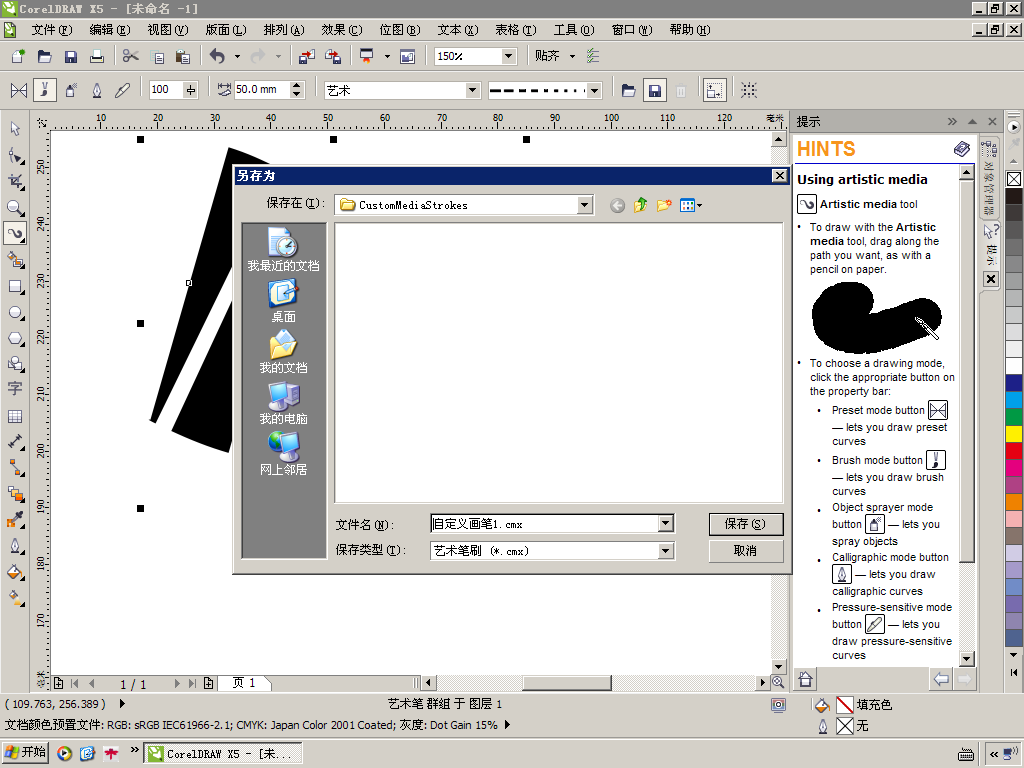Expand the 贴齐 snap dropdown
Viewport: 1024px width, 768px height.
pos(572,56)
